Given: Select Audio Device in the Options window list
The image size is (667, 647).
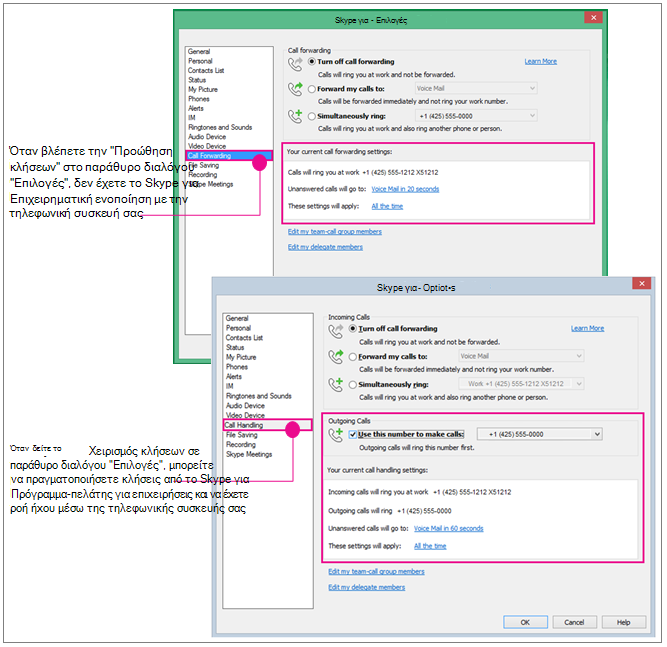Looking at the screenshot, I should coord(245,406).
